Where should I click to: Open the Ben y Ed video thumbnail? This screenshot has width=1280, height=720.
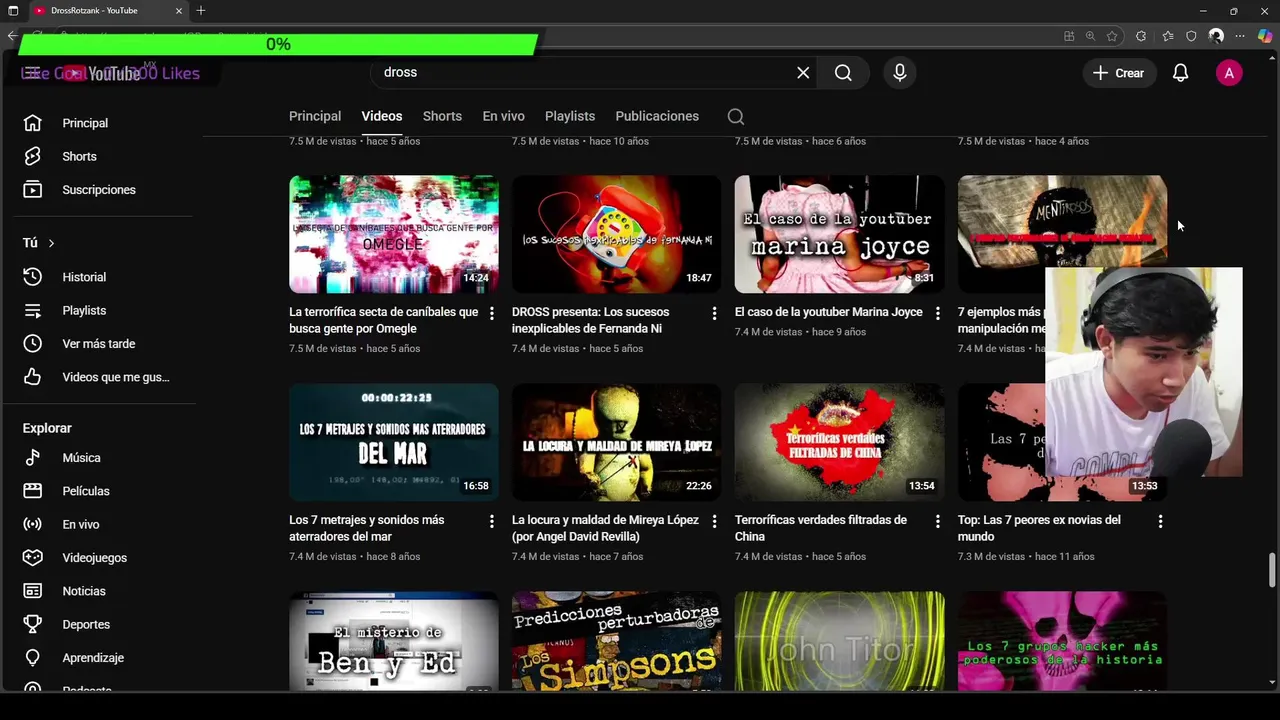click(x=394, y=641)
